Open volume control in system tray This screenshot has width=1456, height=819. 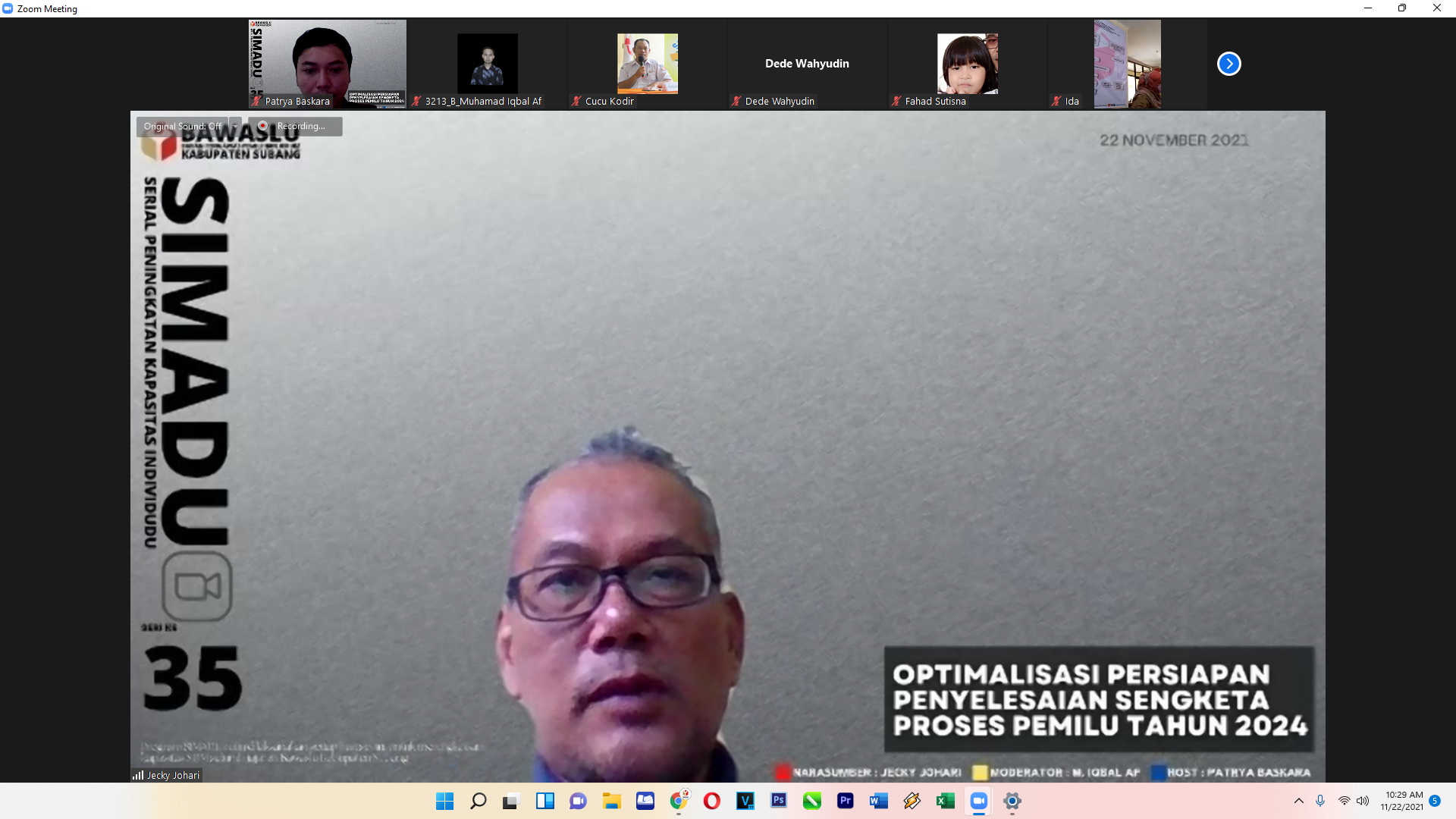tap(1363, 801)
